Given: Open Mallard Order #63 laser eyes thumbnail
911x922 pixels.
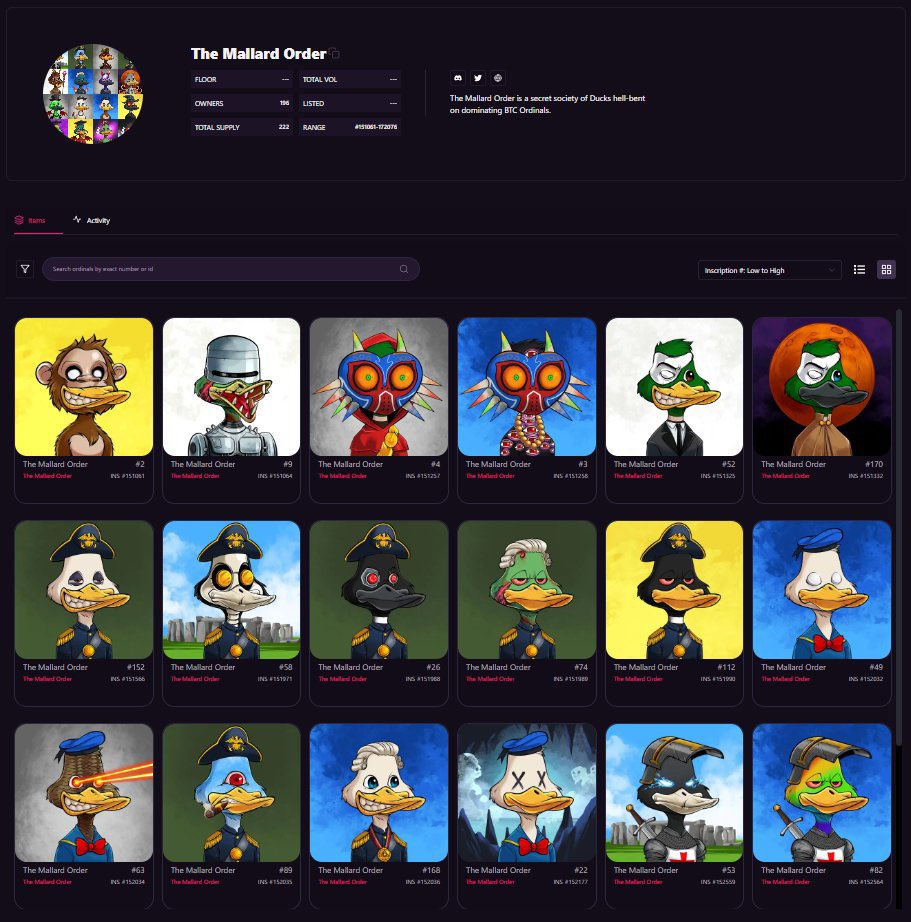Looking at the screenshot, I should [84, 793].
